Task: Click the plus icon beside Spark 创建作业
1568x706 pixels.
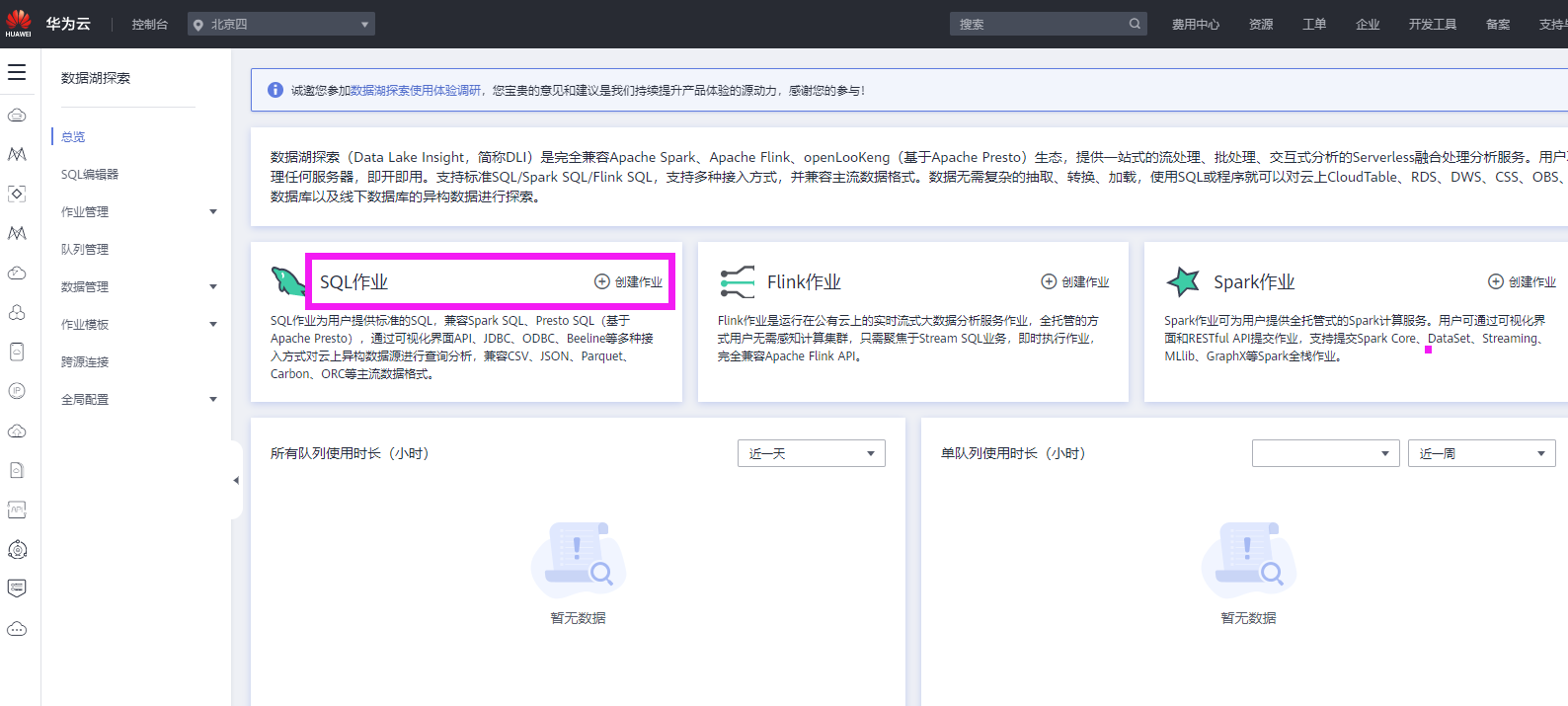Action: pyautogui.click(x=1496, y=281)
